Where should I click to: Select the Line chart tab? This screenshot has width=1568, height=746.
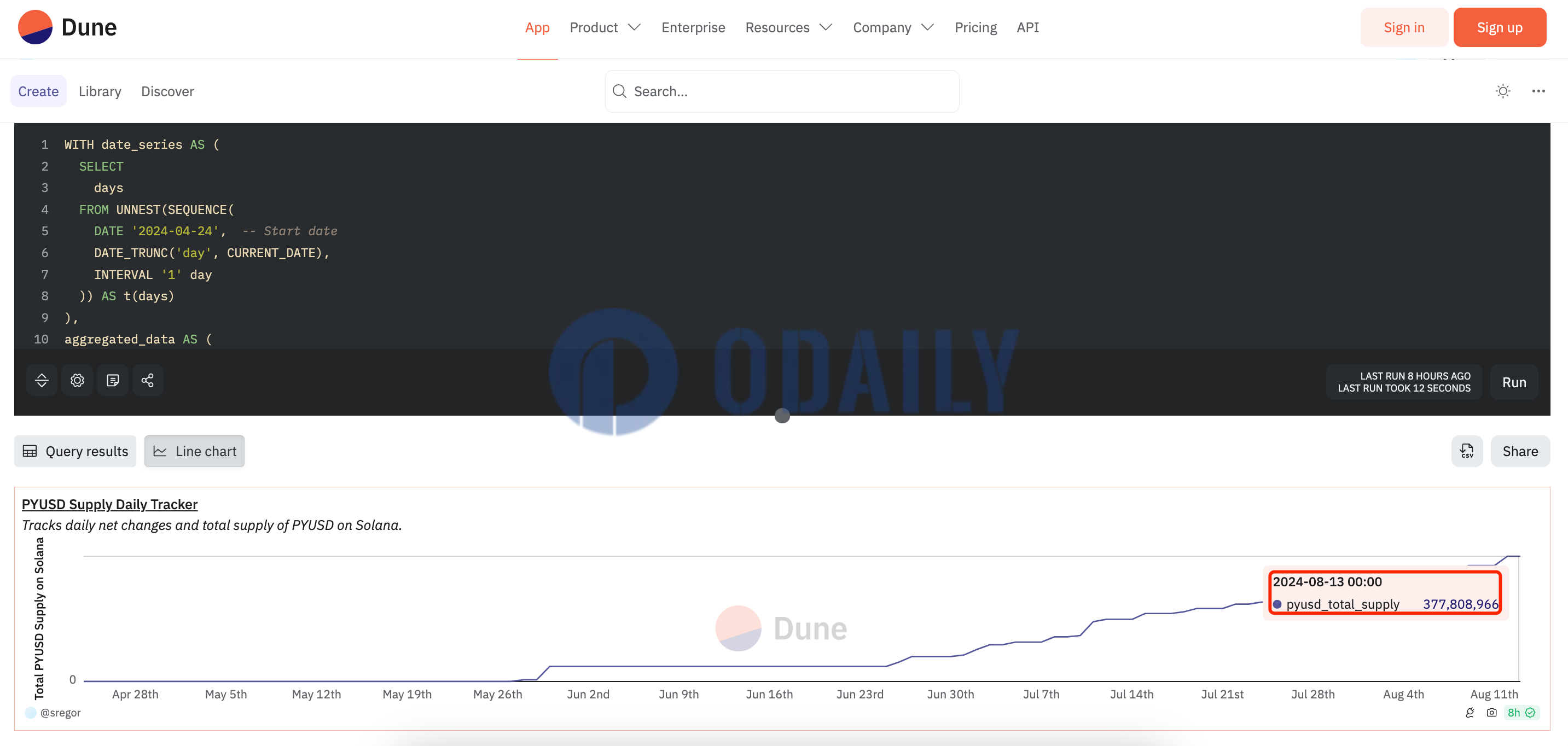194,451
